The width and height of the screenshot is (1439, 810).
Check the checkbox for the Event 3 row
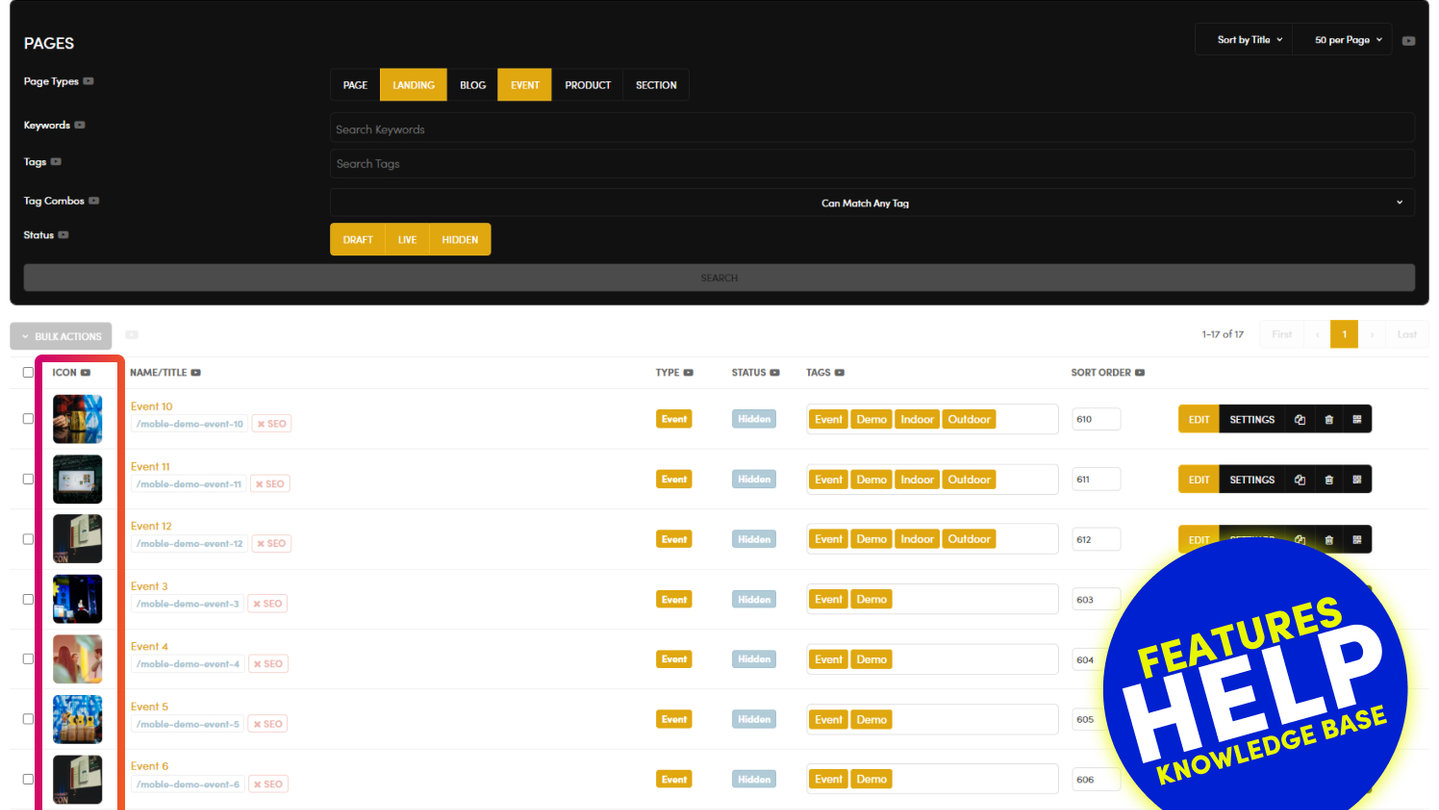pos(28,599)
